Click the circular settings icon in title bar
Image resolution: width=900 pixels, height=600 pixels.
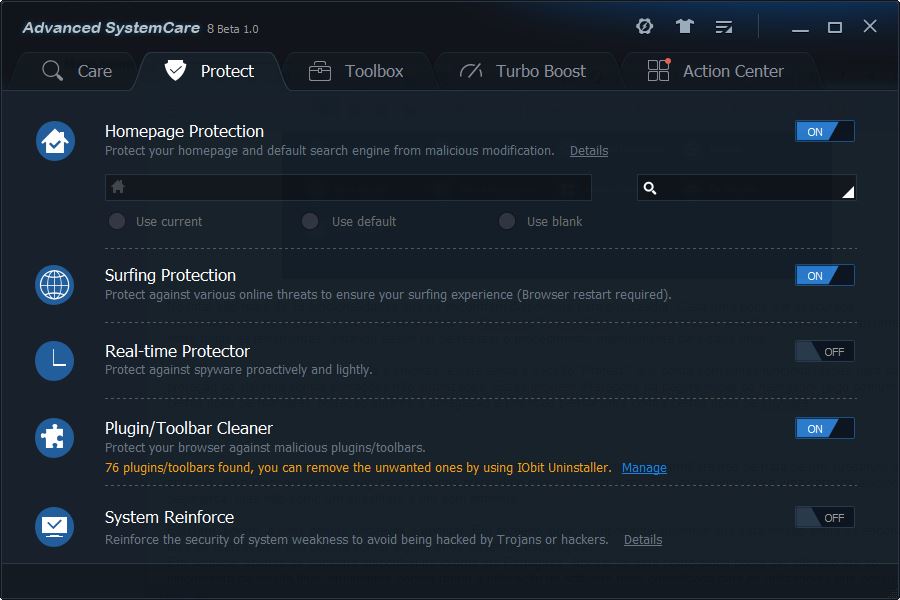click(645, 26)
